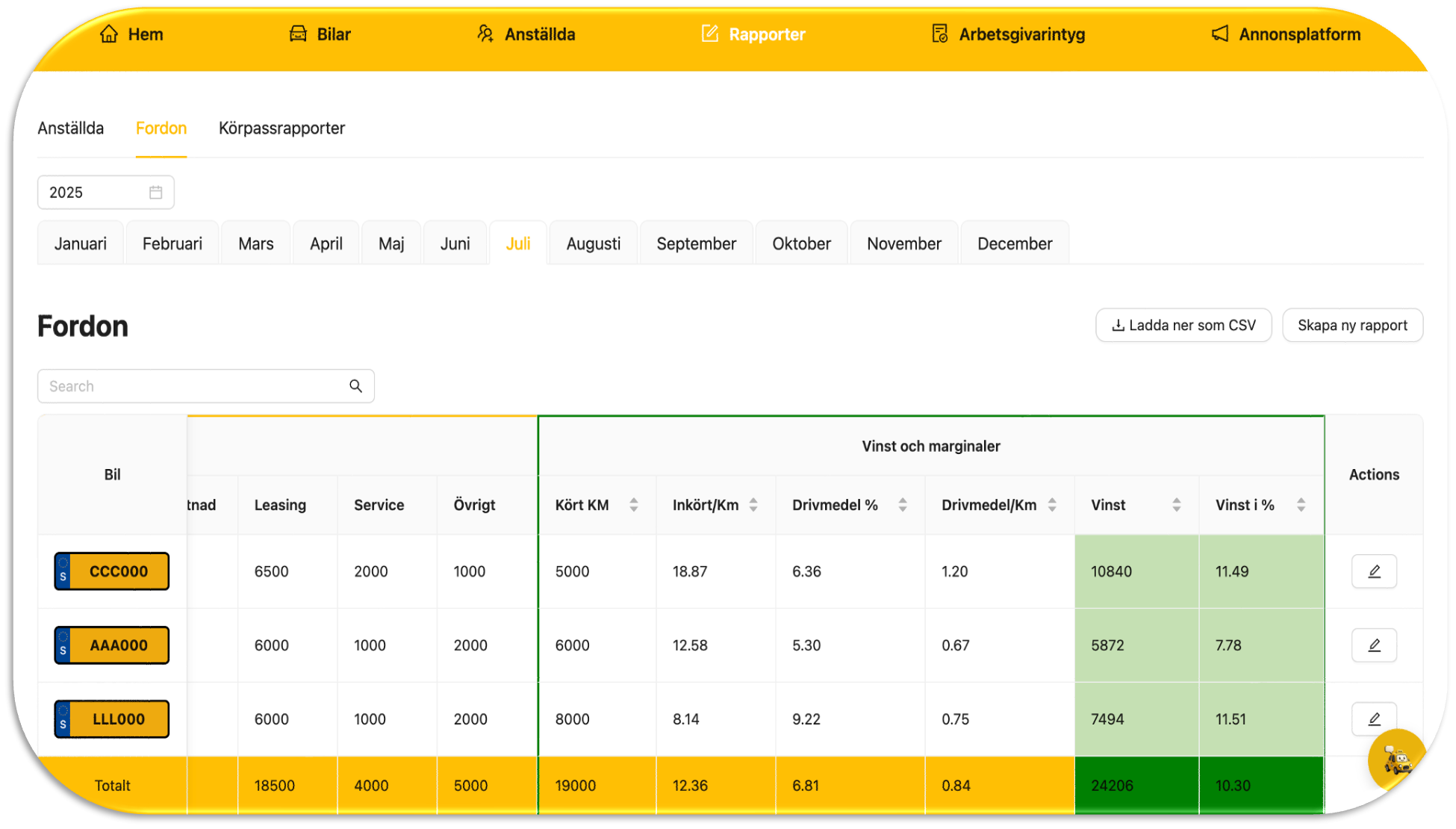
Task: Sort by Vinst i % arrows
Action: (1301, 505)
